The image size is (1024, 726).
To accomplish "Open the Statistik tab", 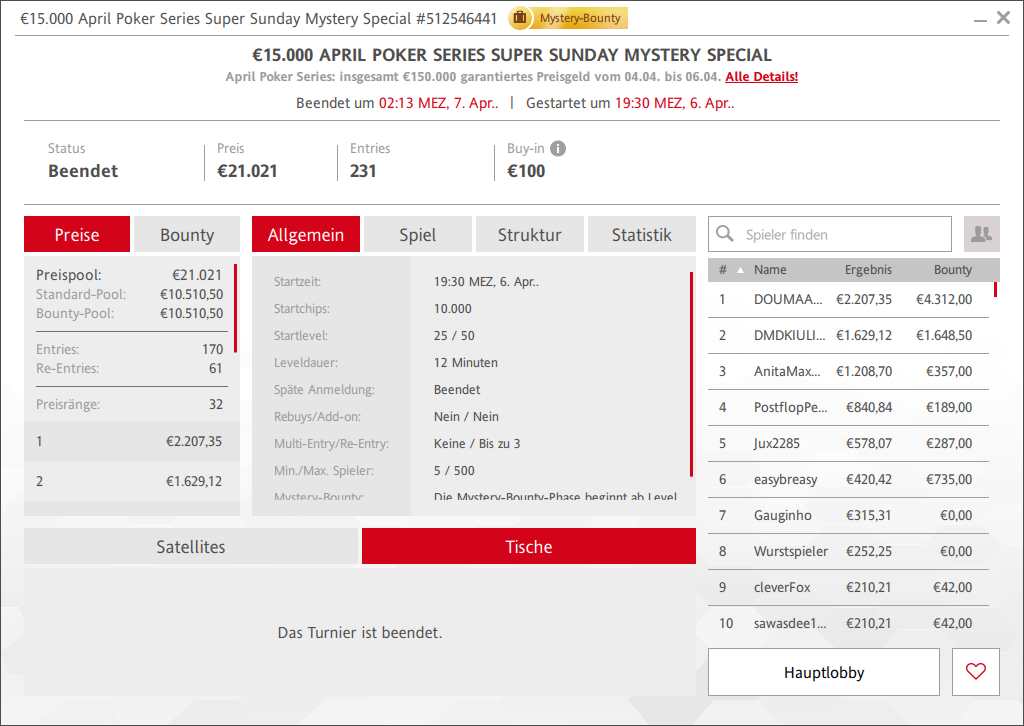I will (642, 234).
